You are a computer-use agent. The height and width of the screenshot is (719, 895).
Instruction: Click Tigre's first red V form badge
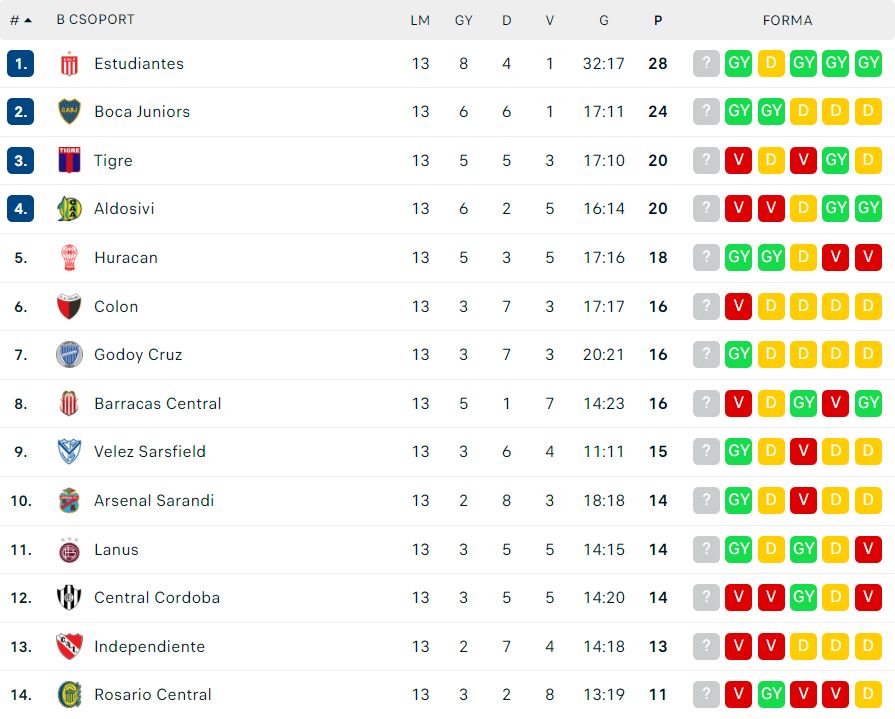click(738, 160)
